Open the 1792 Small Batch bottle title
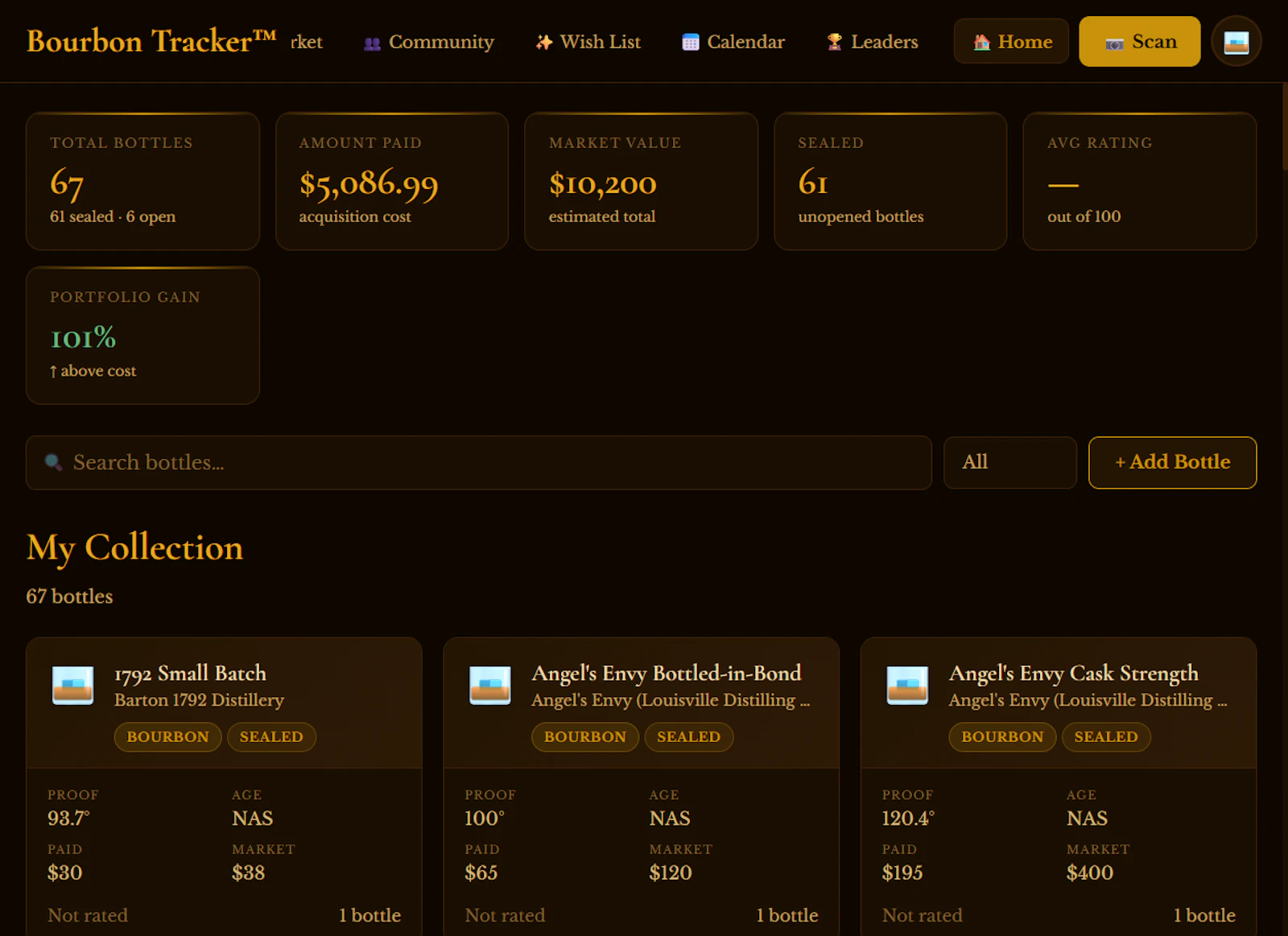This screenshot has width=1288, height=936. (190, 673)
